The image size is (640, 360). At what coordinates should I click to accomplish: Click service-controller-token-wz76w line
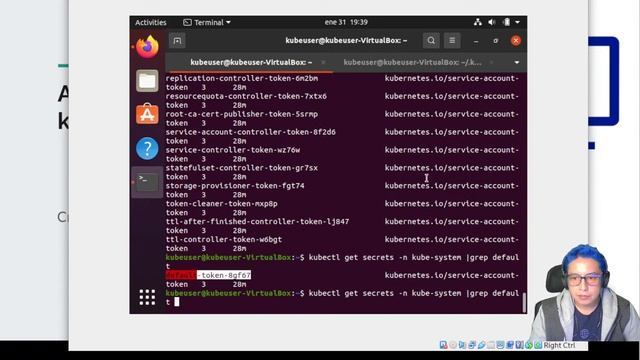point(233,150)
